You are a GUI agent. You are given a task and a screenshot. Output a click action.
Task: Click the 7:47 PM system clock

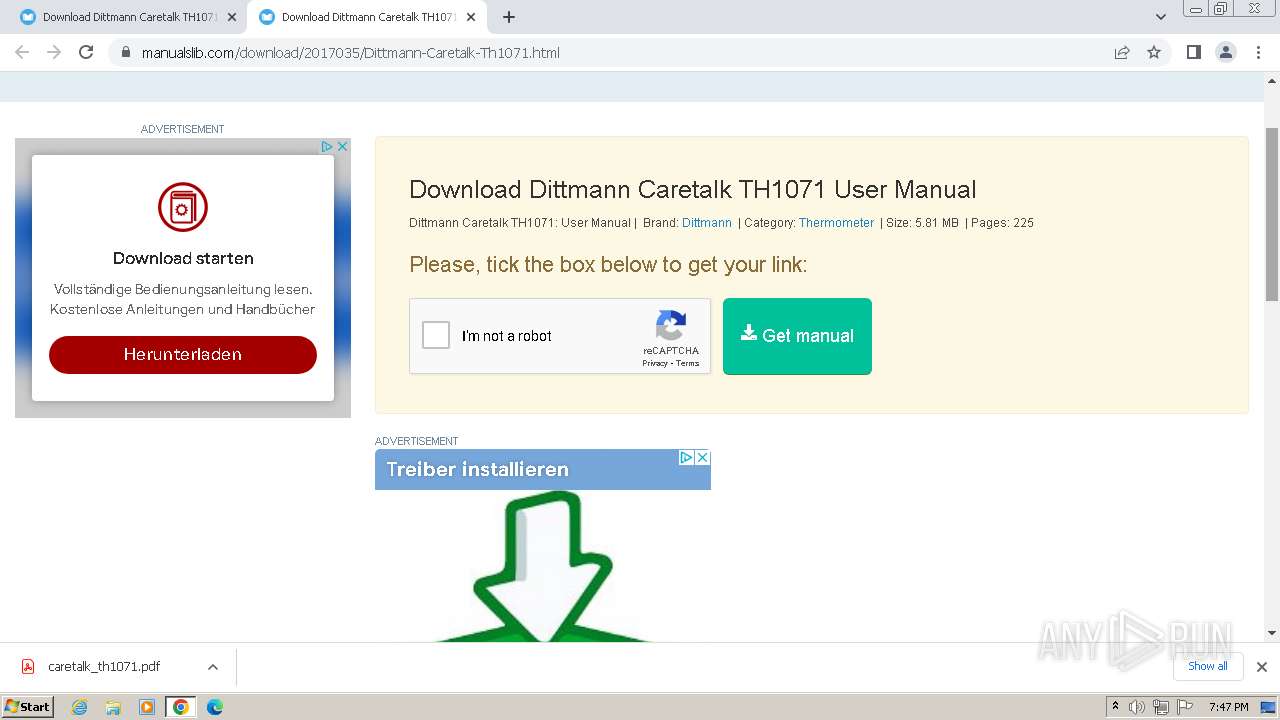[1228, 707]
